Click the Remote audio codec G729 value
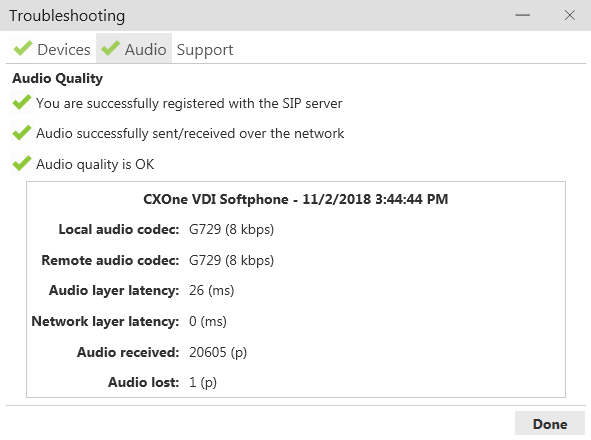The image size is (591, 440). (x=231, y=260)
